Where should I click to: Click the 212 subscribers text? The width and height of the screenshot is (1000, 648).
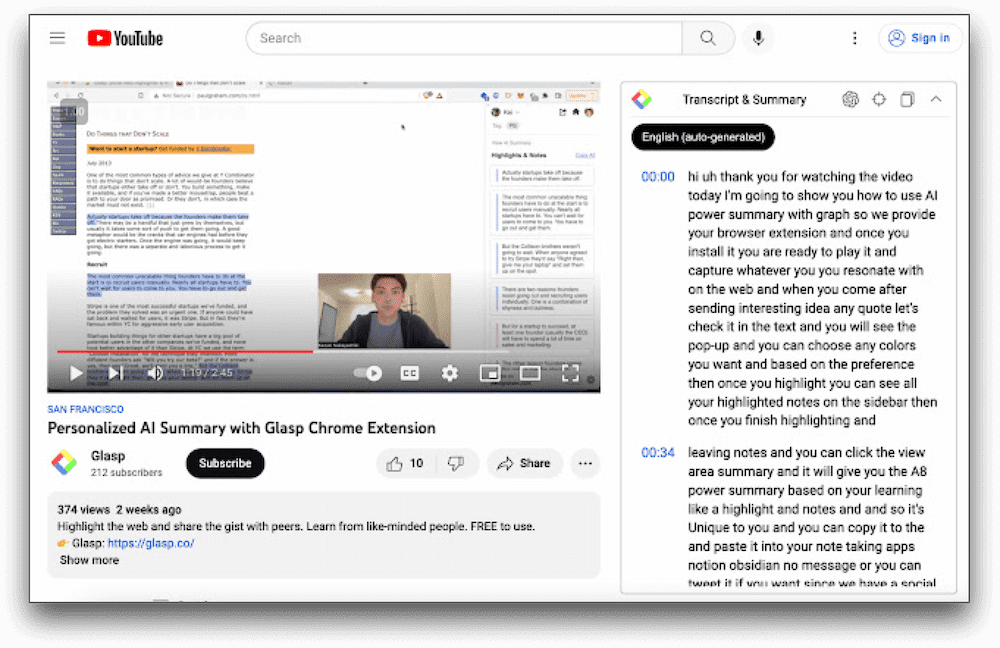point(126,473)
